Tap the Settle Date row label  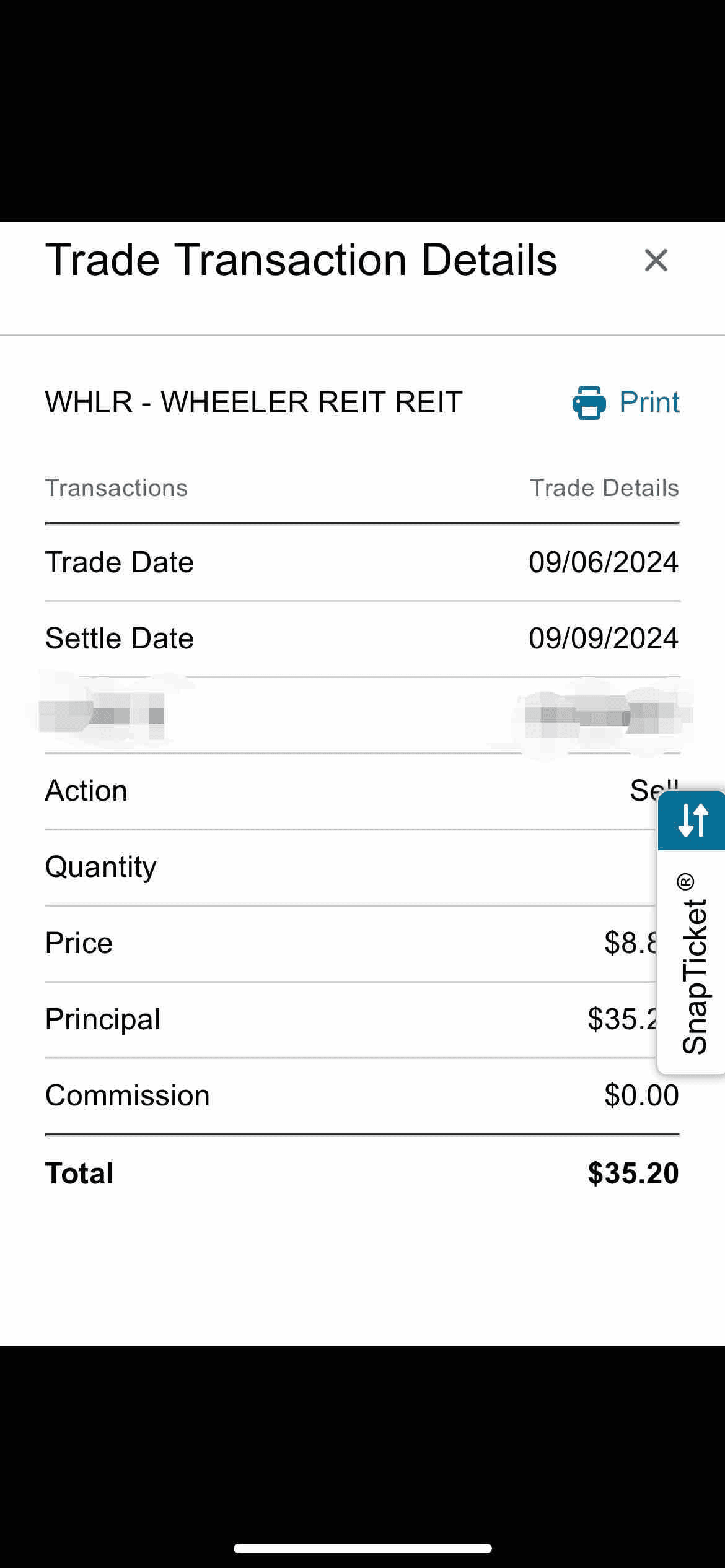[x=120, y=638]
